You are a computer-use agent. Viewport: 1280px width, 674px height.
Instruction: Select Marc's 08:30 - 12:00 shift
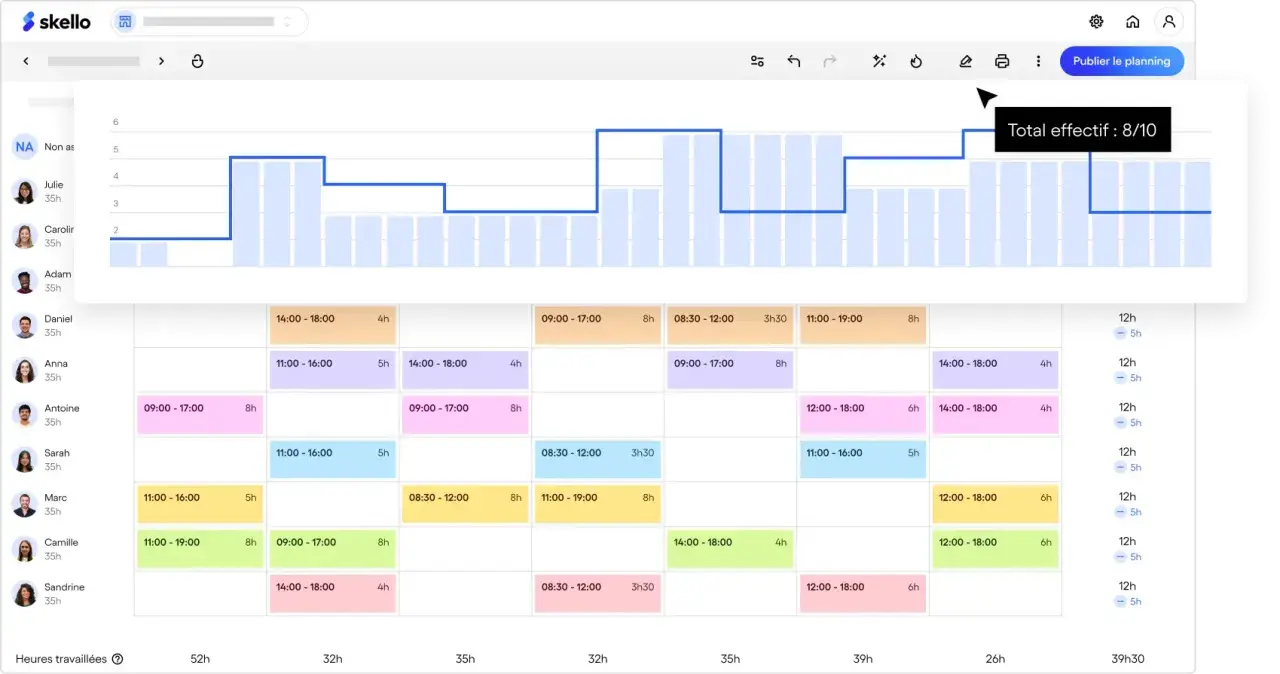coord(465,504)
